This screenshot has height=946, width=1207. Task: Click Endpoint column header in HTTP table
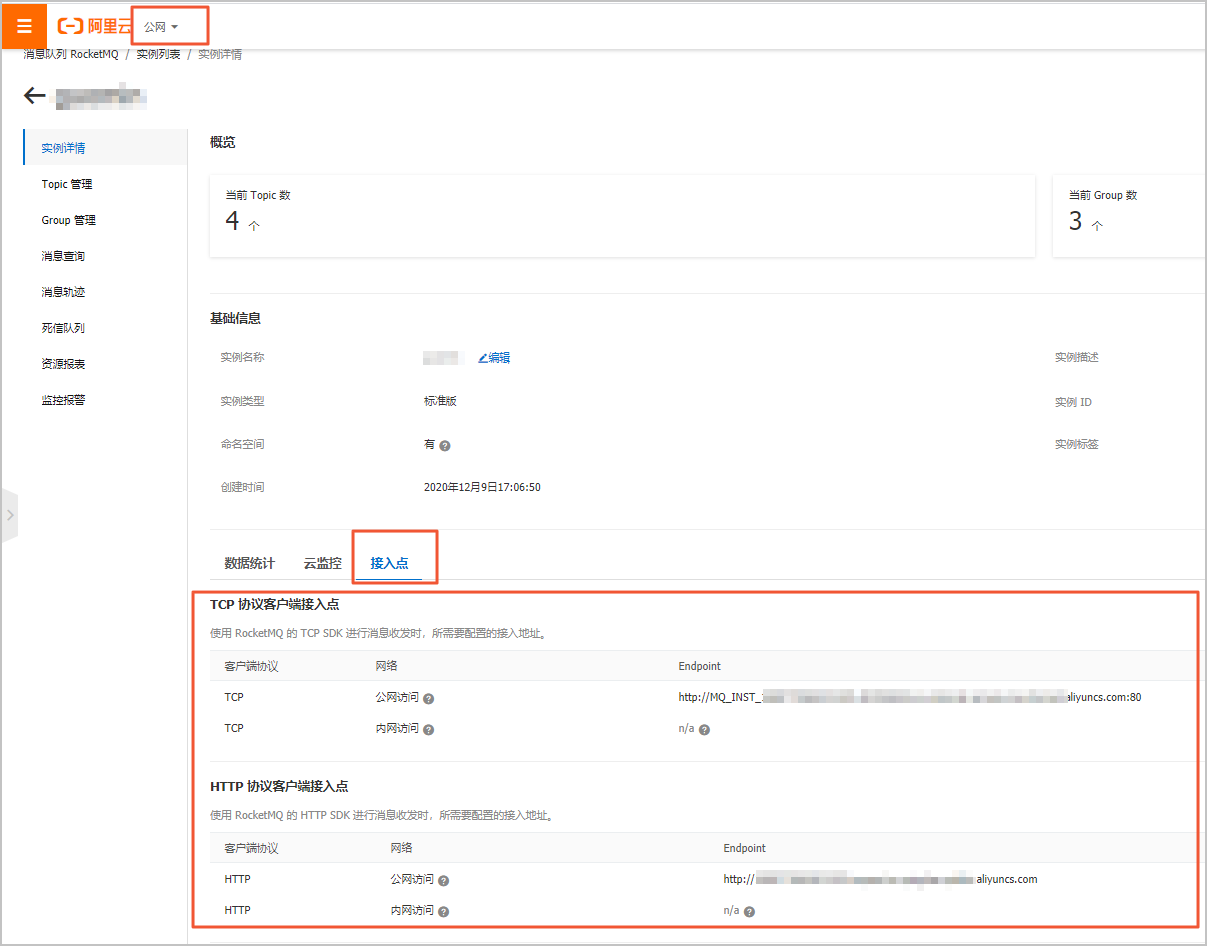pos(744,848)
